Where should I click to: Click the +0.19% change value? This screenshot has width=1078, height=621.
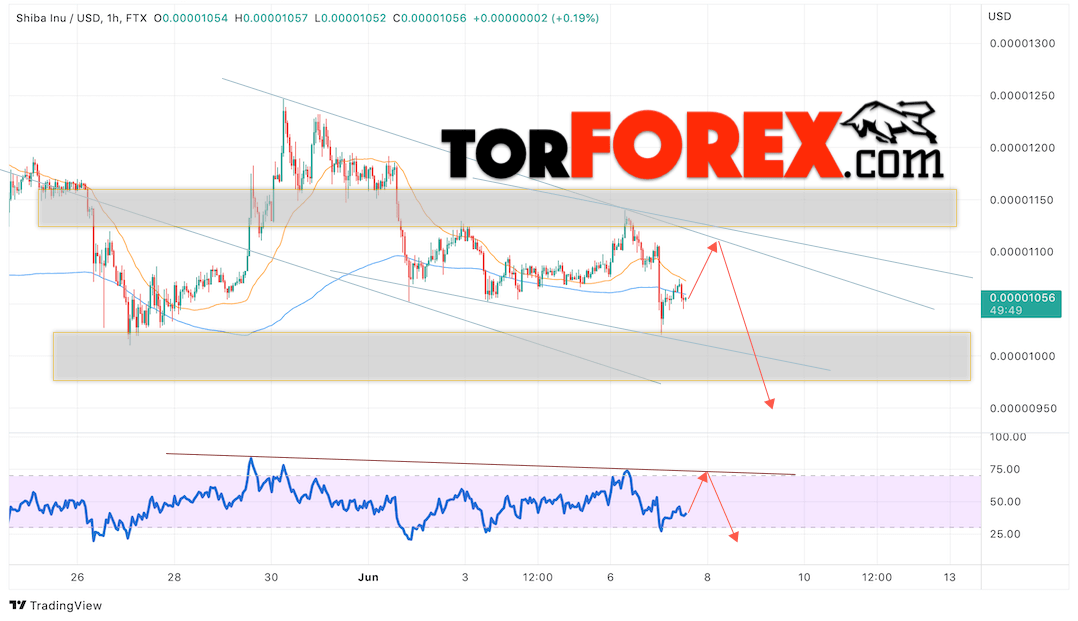(577, 19)
